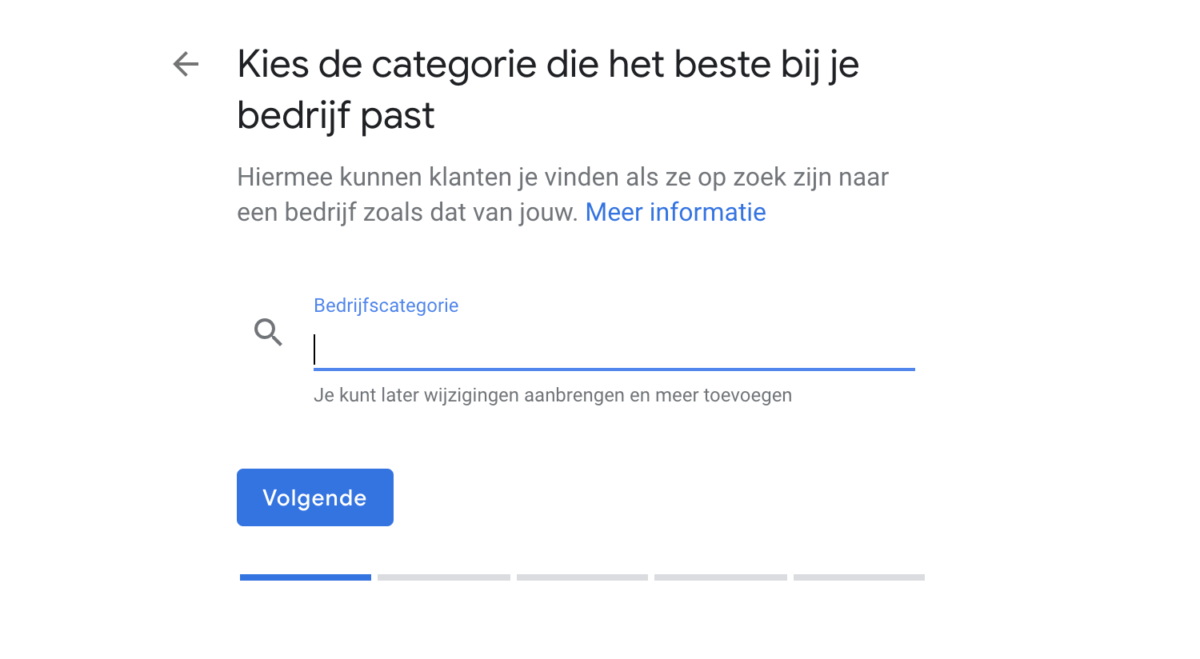The image size is (1200, 659).
Task: Click the search icon beside Bedrijfscategorie
Action: pyautogui.click(x=267, y=331)
